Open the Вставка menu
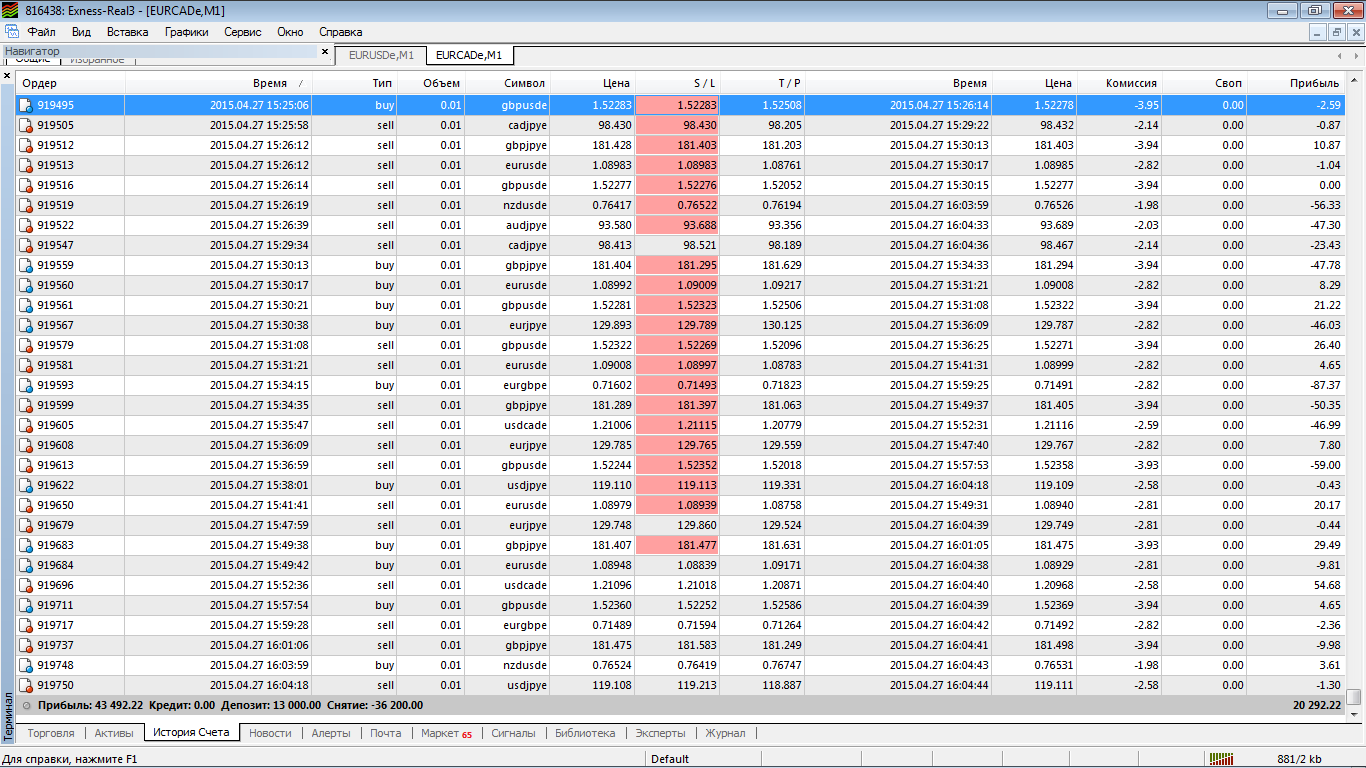Image resolution: width=1366 pixels, height=768 pixels. coord(127,32)
